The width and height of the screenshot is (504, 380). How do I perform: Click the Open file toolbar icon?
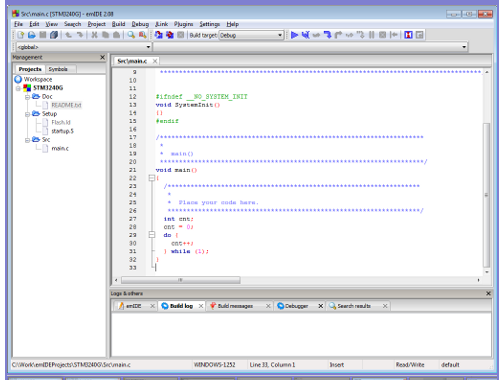pos(32,35)
